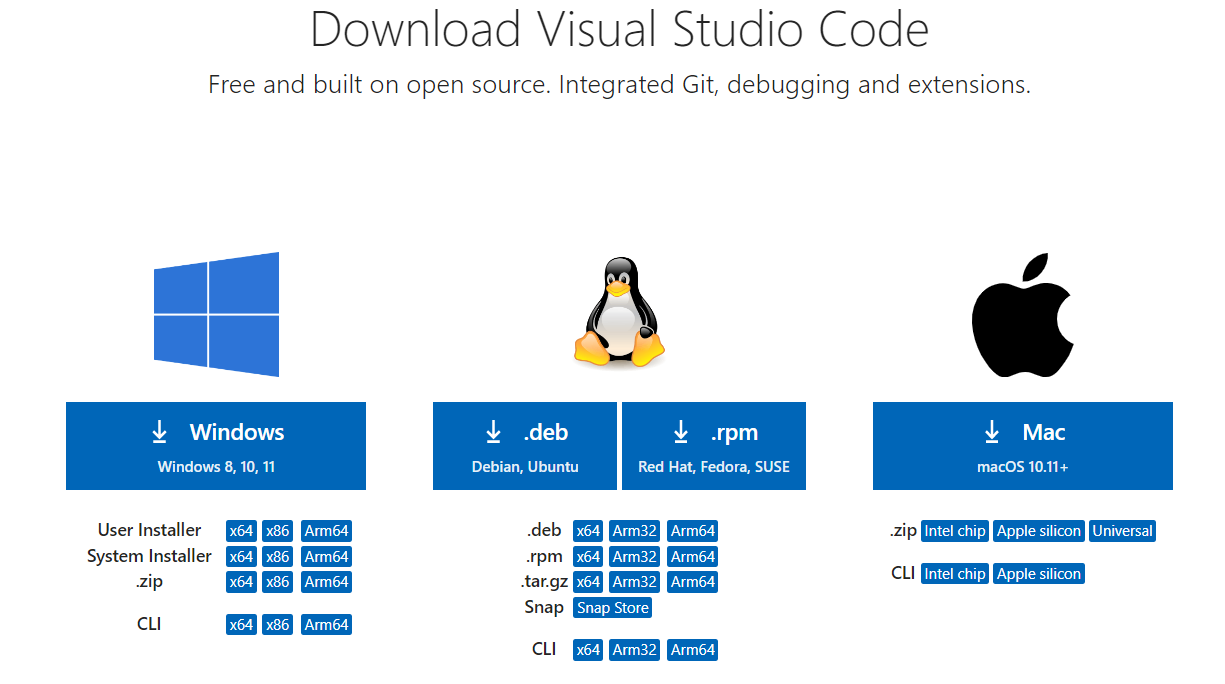
Task: Click the Mac macOS 10.11+ download button
Action: click(1022, 446)
